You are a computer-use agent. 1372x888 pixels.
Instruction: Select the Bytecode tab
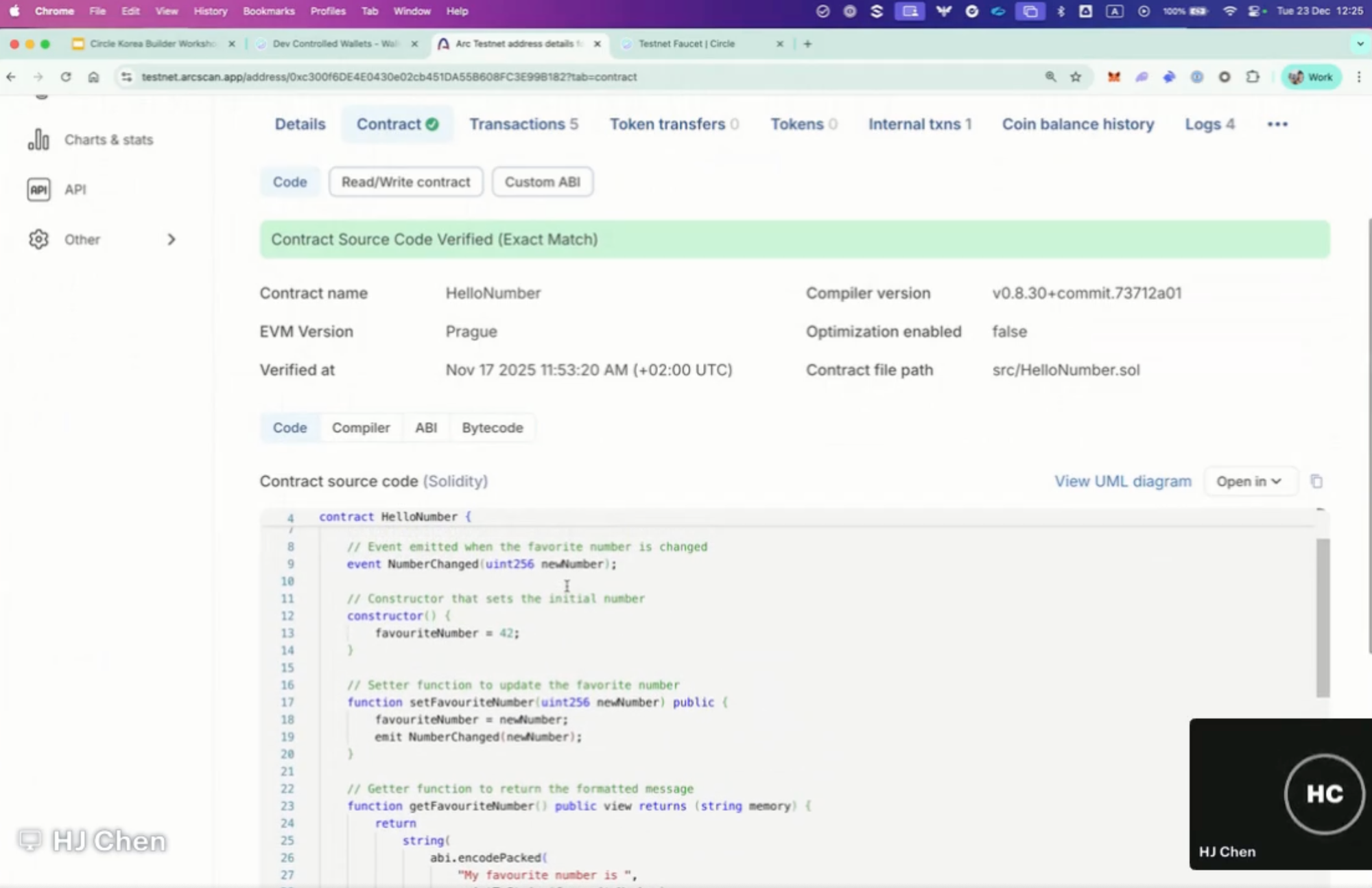492,428
